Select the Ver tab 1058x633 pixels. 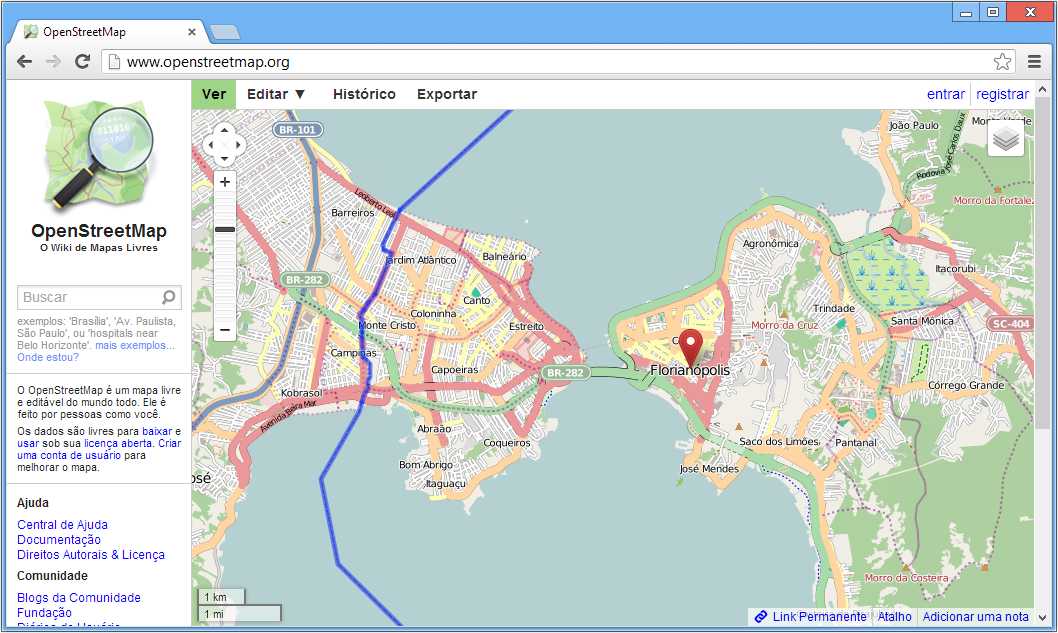(214, 94)
